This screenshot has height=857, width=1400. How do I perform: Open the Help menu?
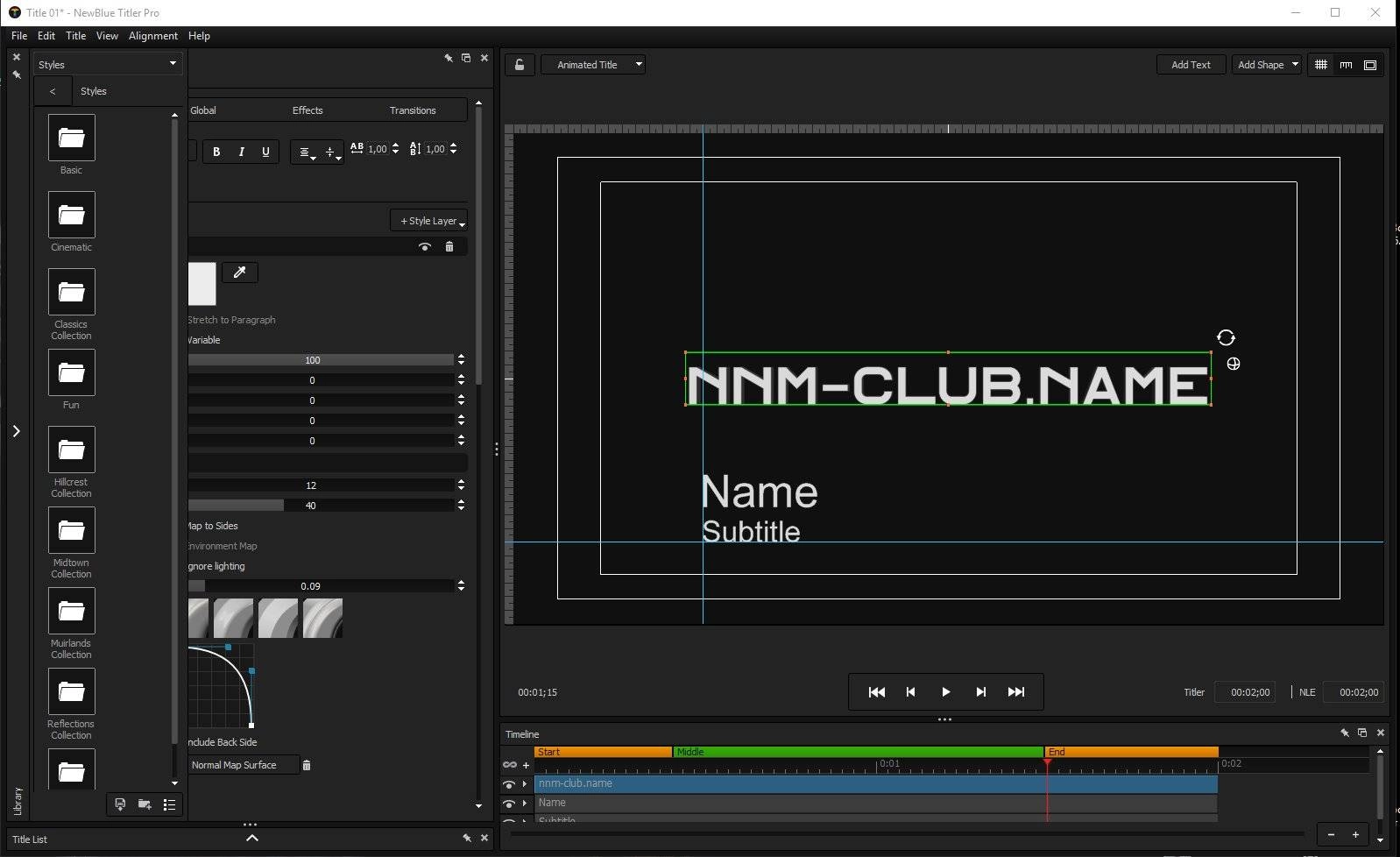[199, 36]
